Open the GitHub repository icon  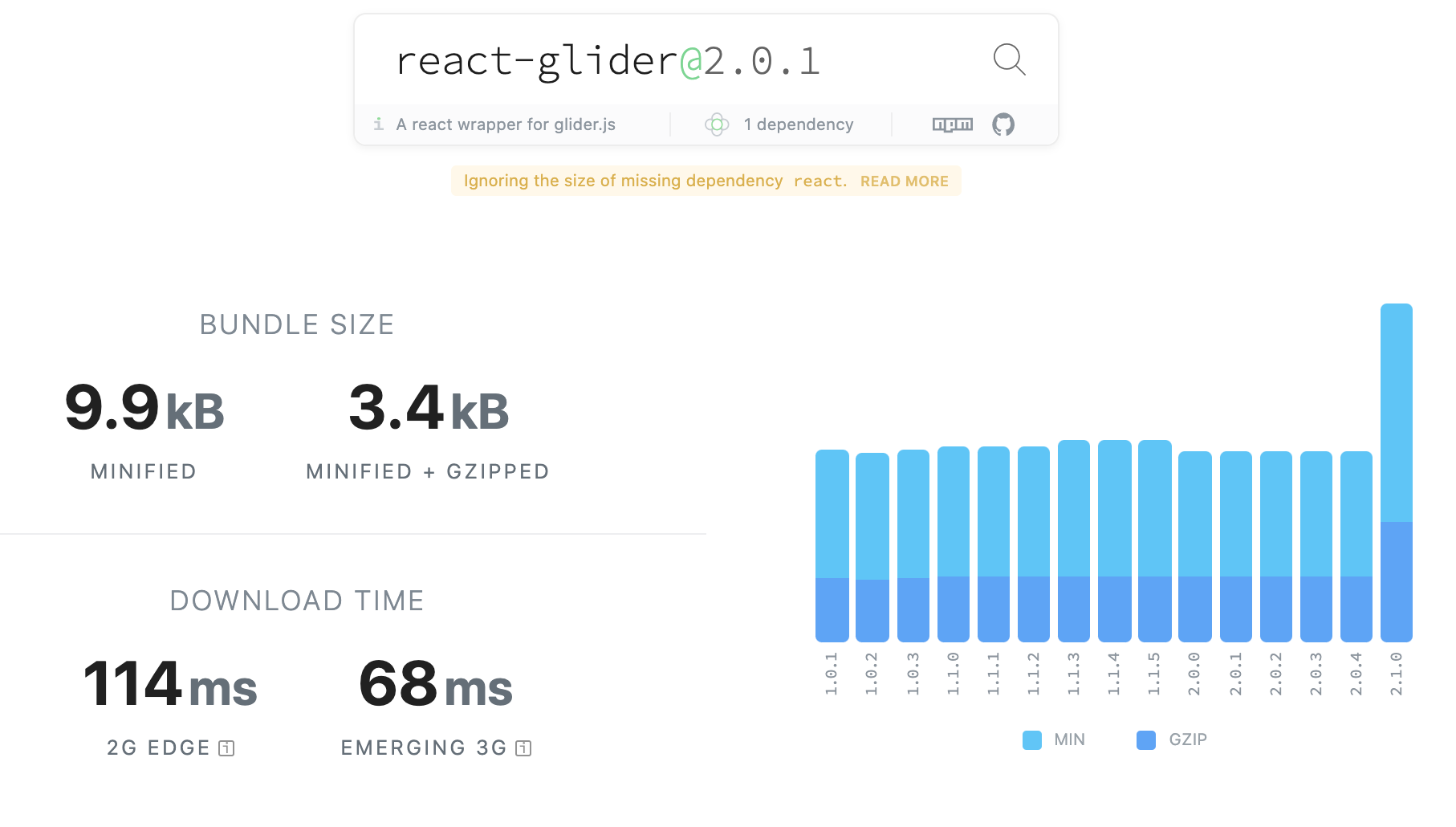(x=1003, y=124)
